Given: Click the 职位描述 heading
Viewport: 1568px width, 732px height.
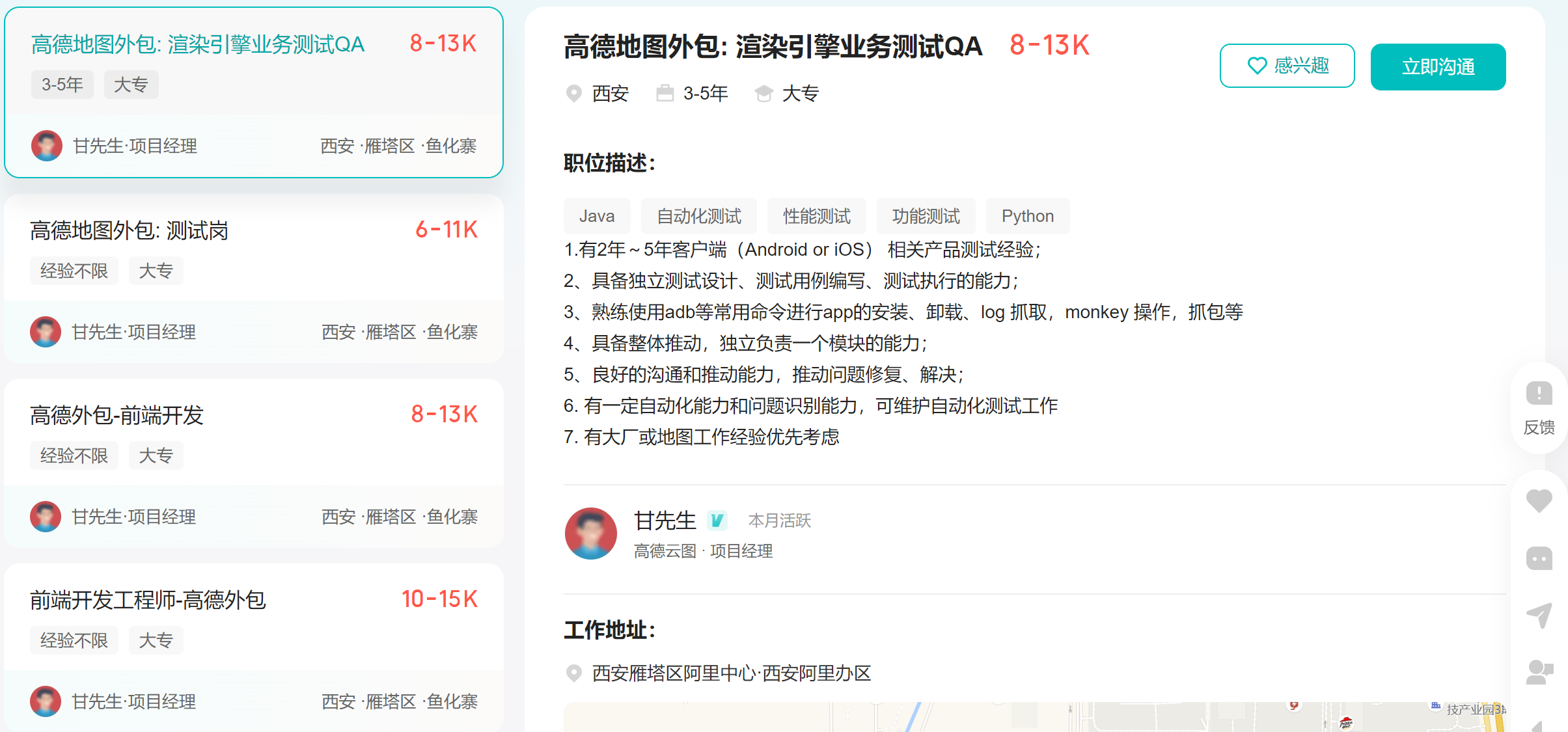Looking at the screenshot, I should pos(609,163).
